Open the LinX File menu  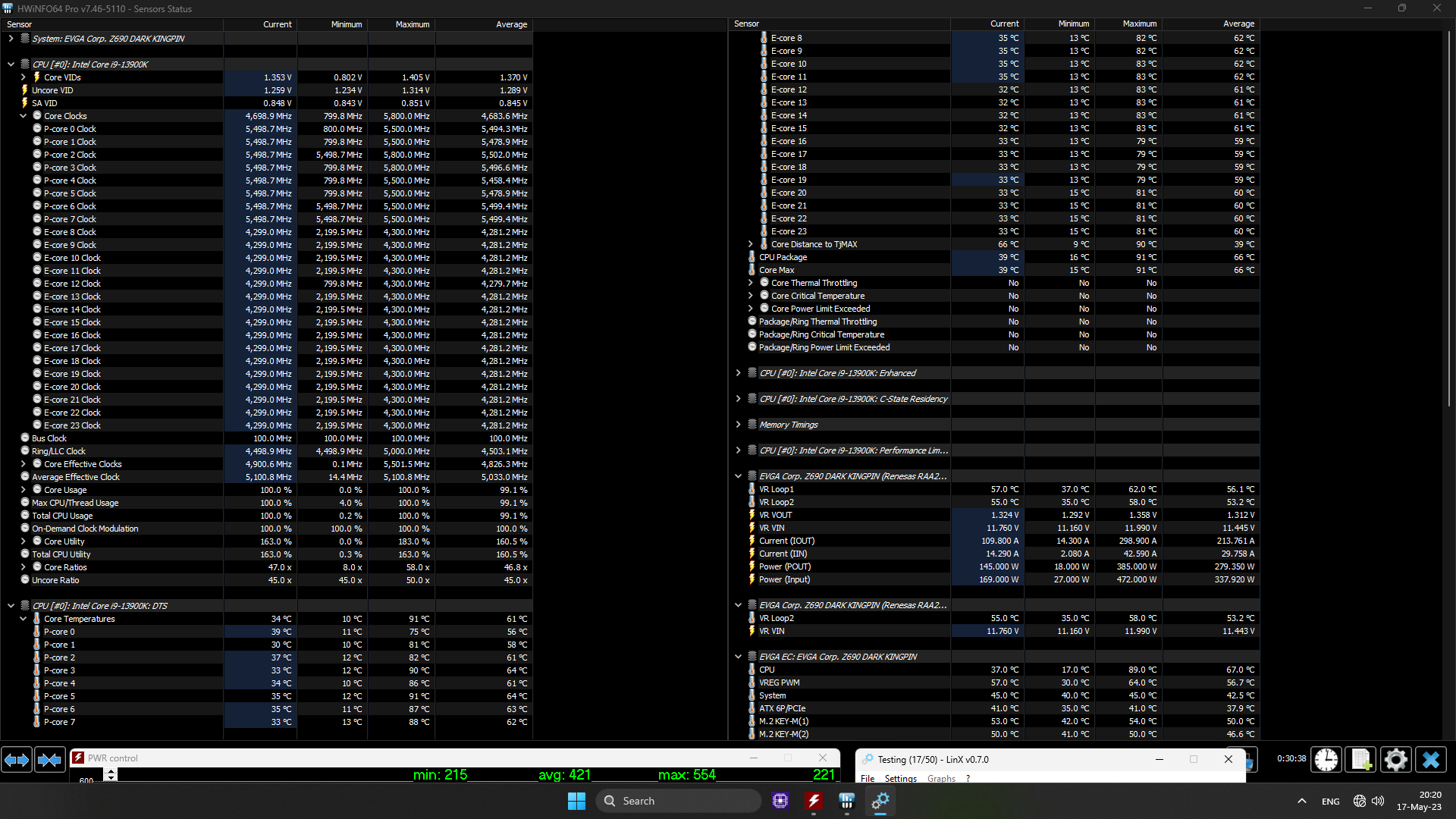click(x=868, y=779)
